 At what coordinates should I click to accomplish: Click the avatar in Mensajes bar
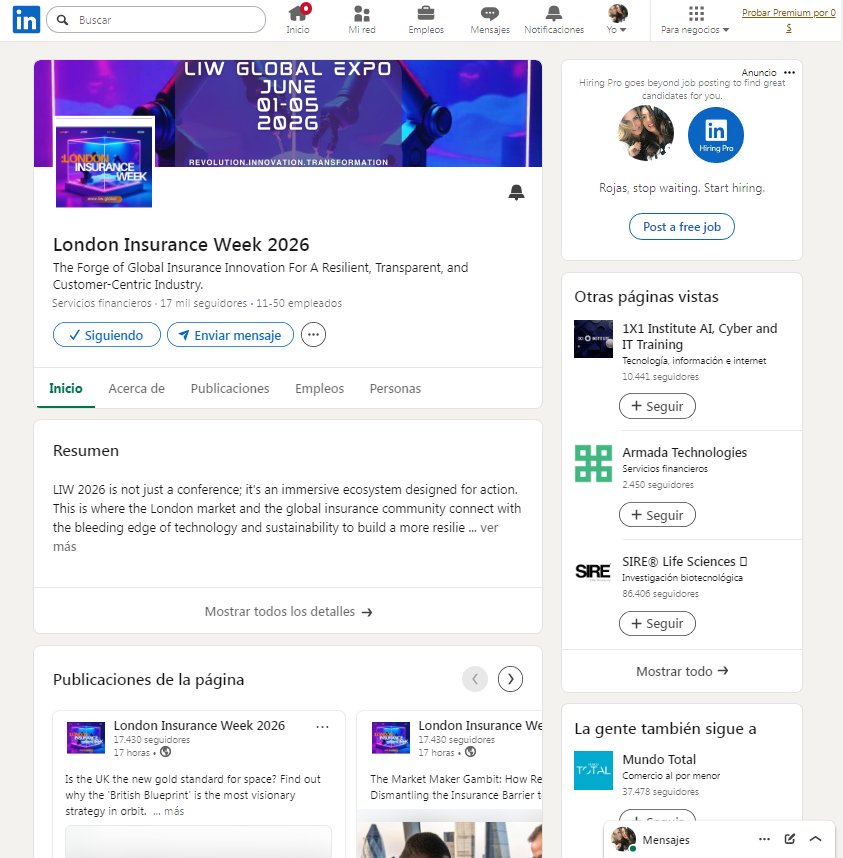pyautogui.click(x=623, y=839)
